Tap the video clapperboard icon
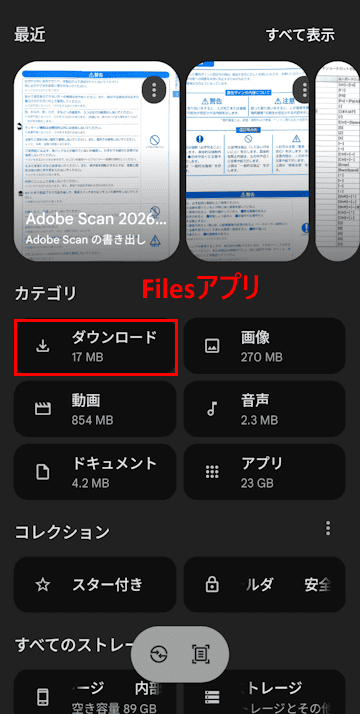 pos(43,409)
